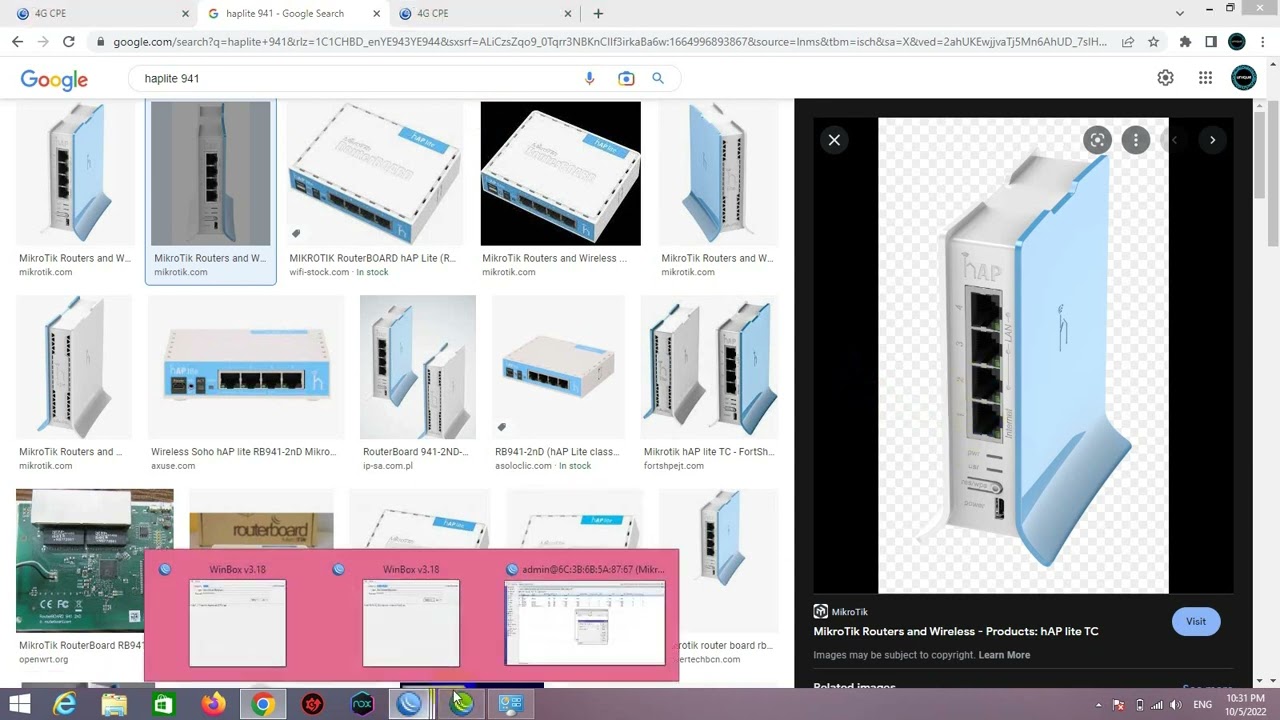Close the haplite 941 Google Search tab

click(x=376, y=14)
